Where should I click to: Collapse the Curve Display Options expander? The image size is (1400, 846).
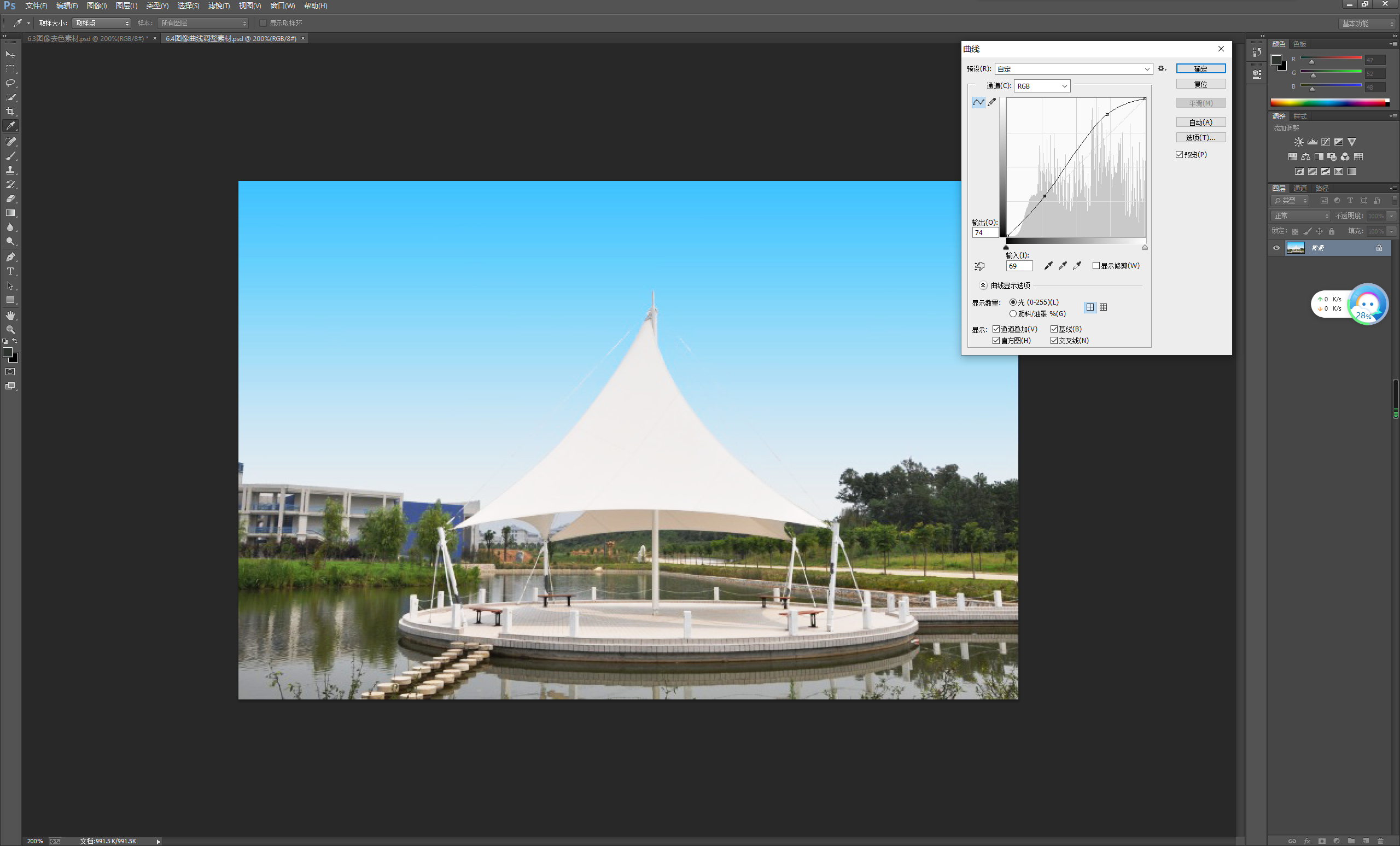[x=983, y=285]
